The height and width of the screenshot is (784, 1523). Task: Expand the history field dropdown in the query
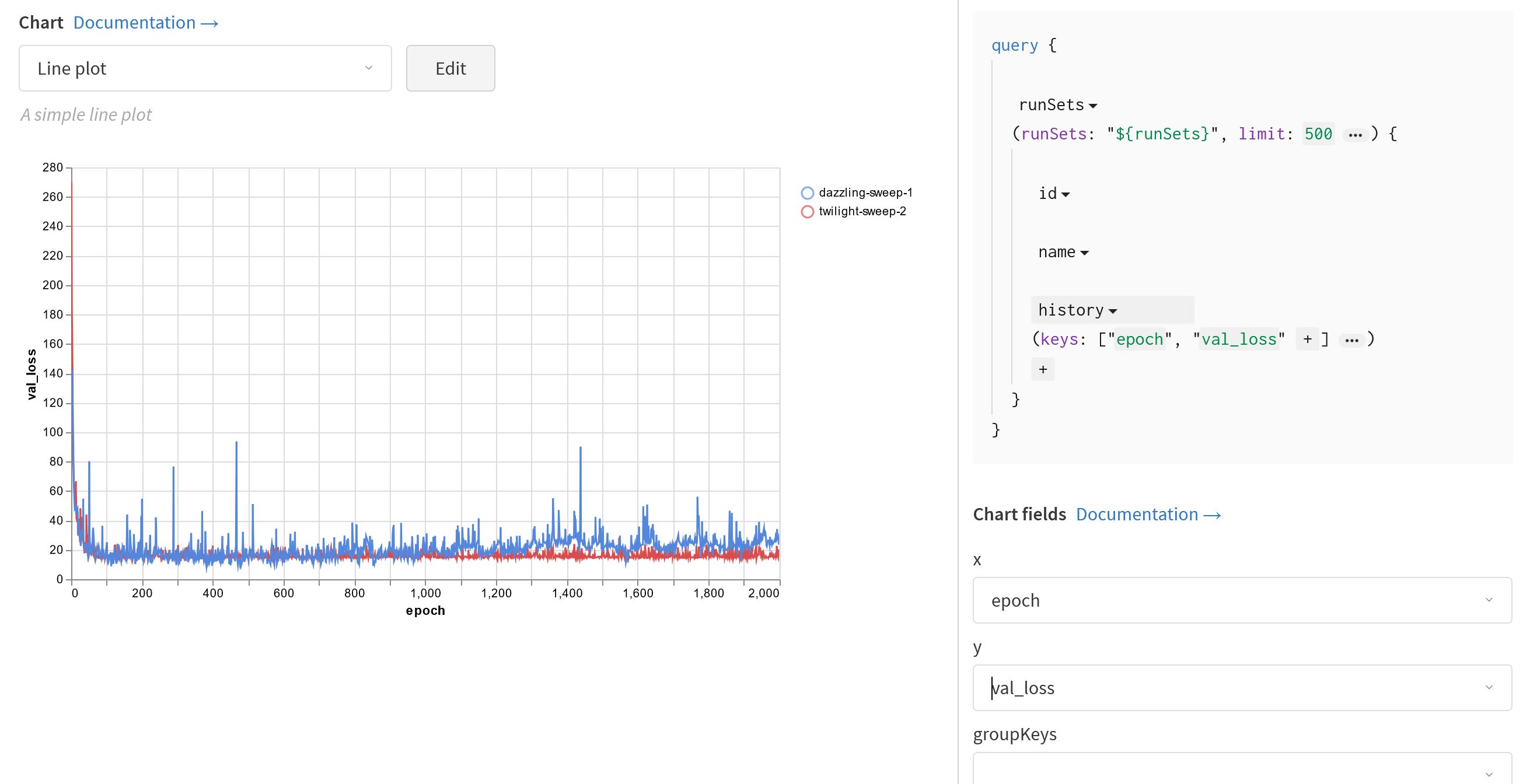pyautogui.click(x=1114, y=309)
